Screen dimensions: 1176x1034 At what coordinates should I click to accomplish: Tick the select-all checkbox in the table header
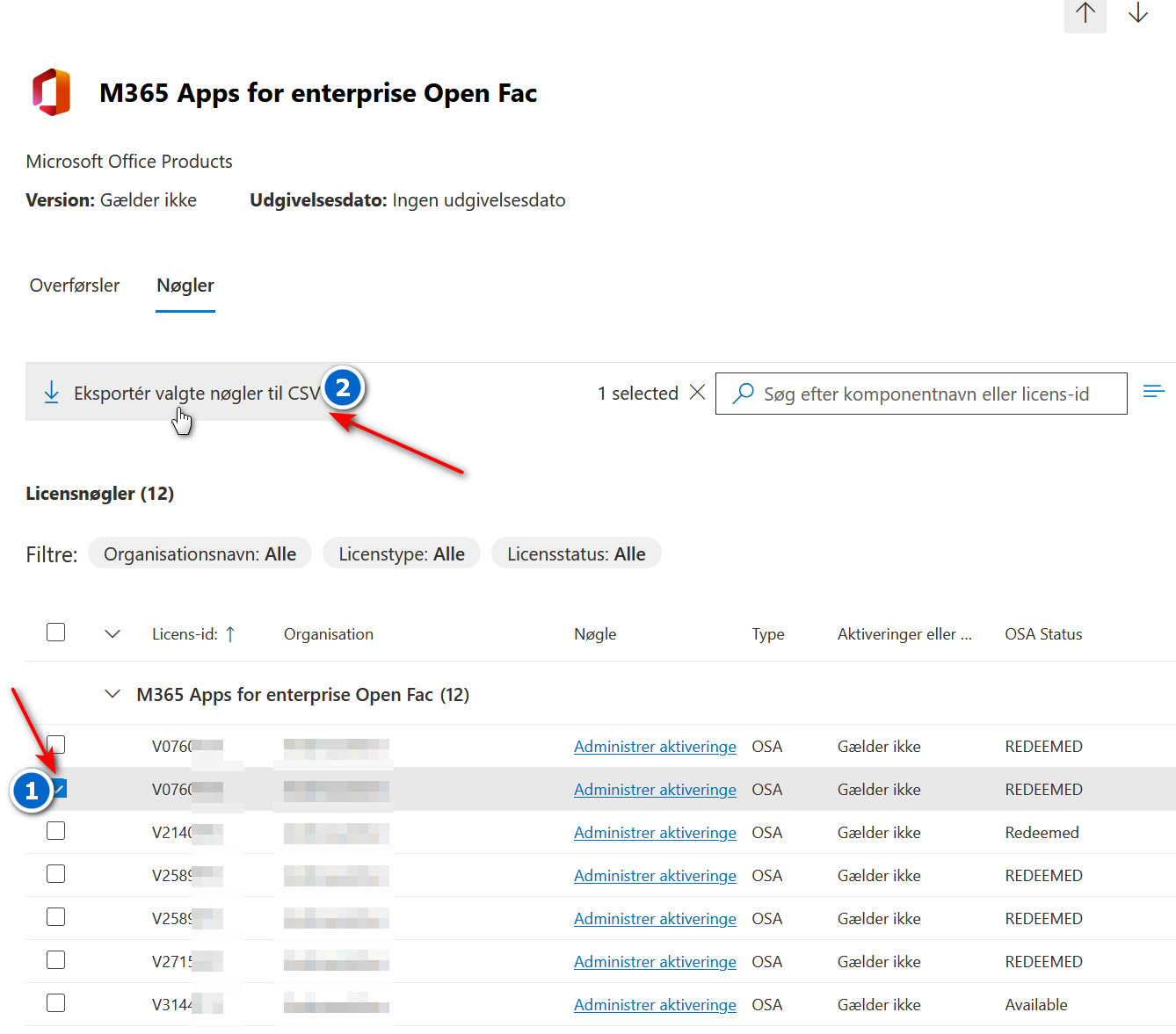(x=55, y=633)
